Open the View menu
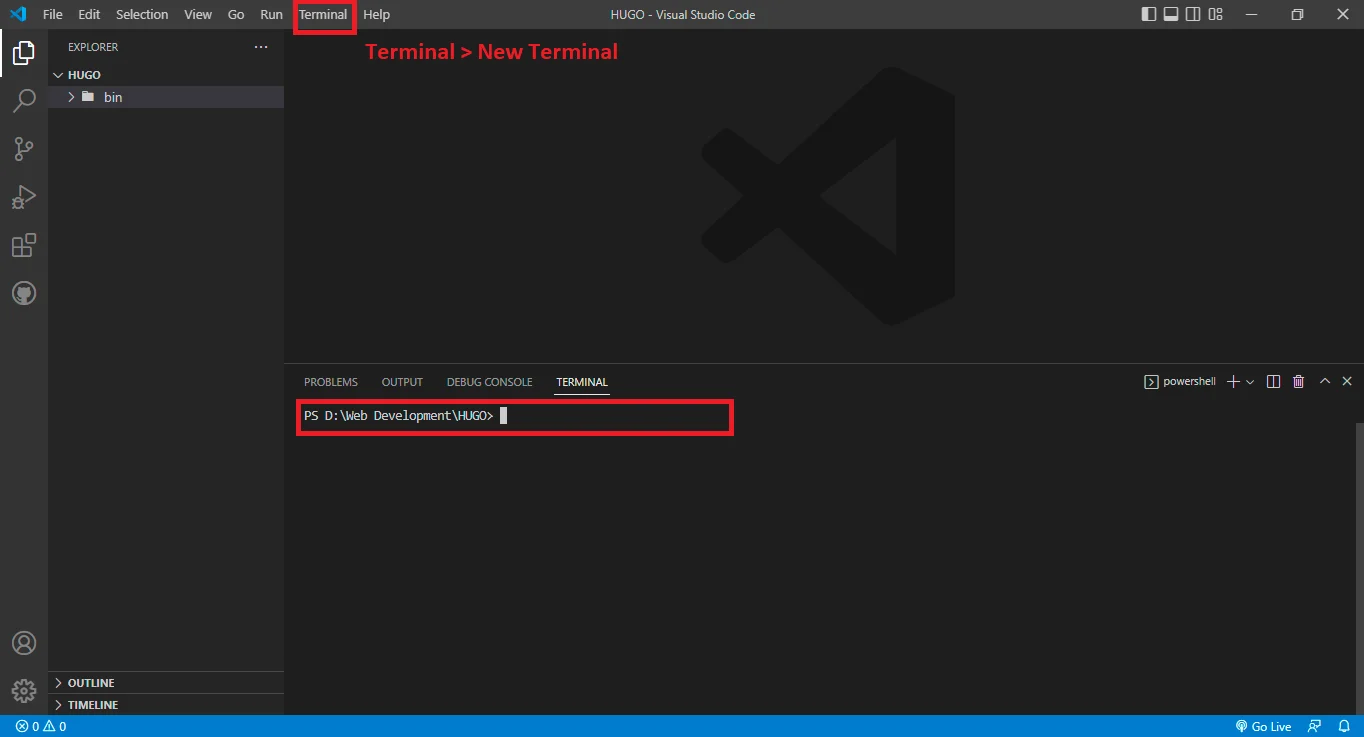The image size is (1364, 737). coord(198,14)
